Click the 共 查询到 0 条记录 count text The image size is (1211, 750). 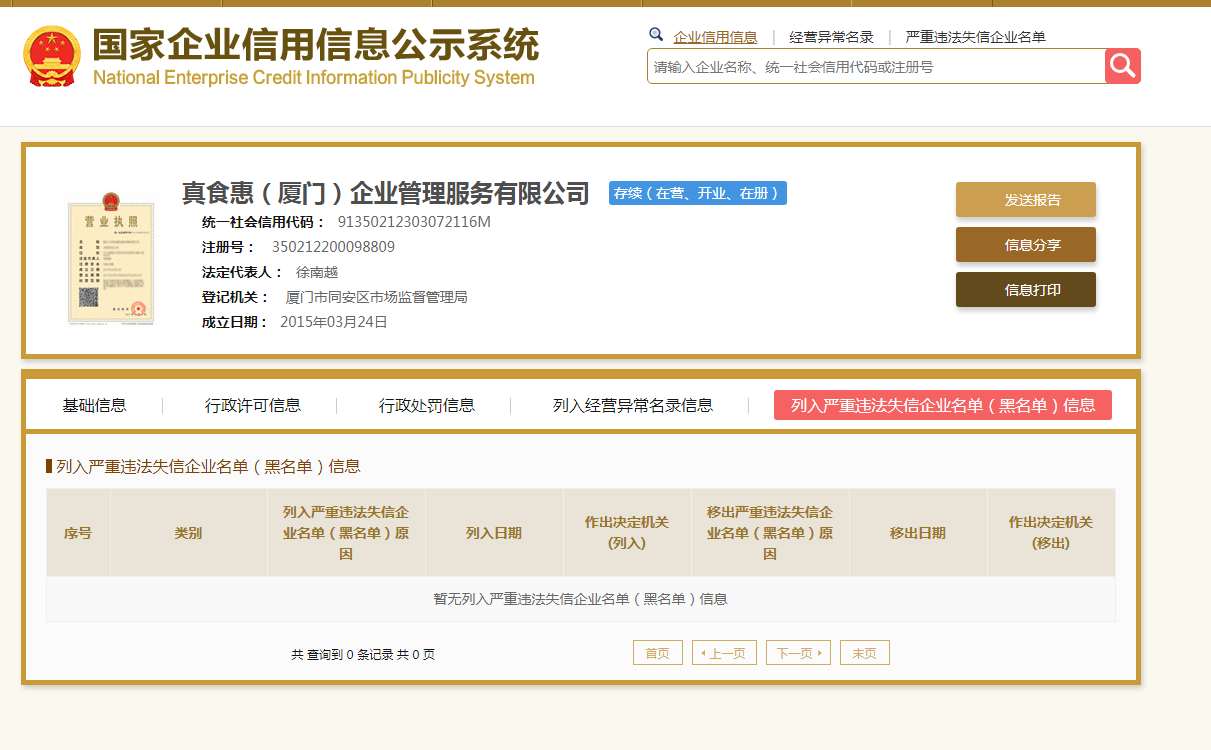[x=363, y=654]
